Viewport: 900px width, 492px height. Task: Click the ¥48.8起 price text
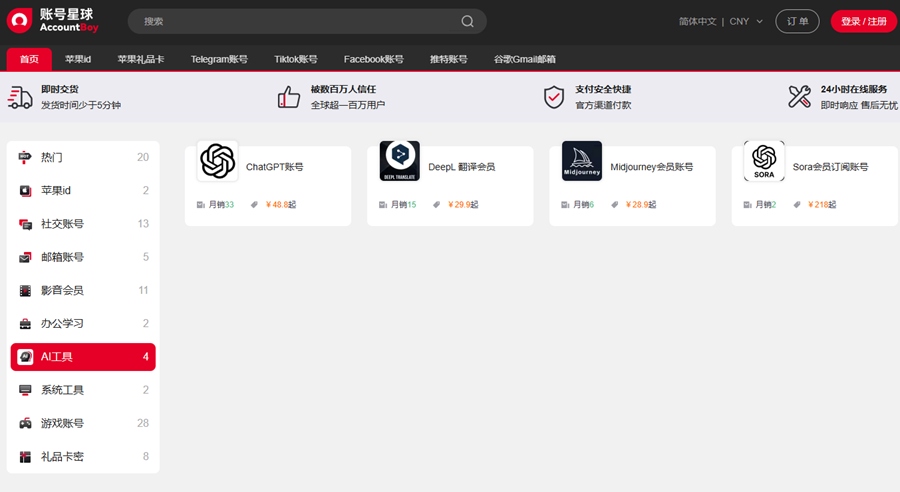(x=281, y=204)
